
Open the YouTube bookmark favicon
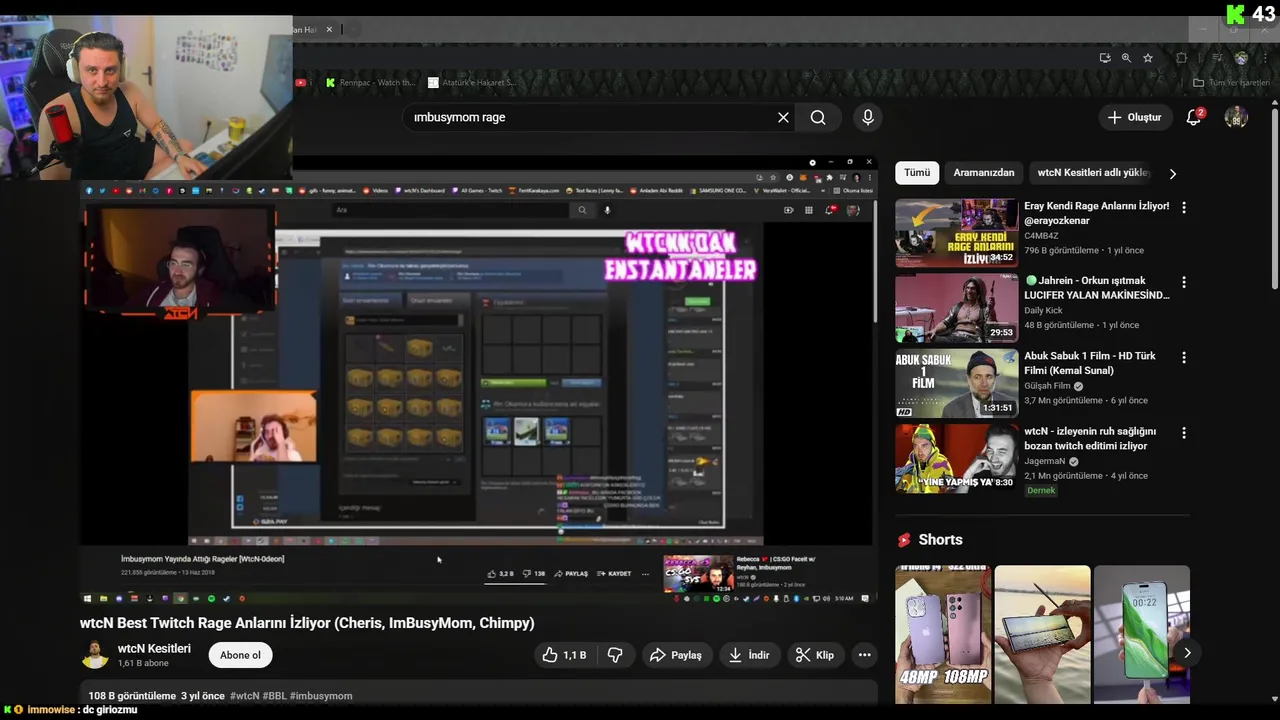point(301,83)
